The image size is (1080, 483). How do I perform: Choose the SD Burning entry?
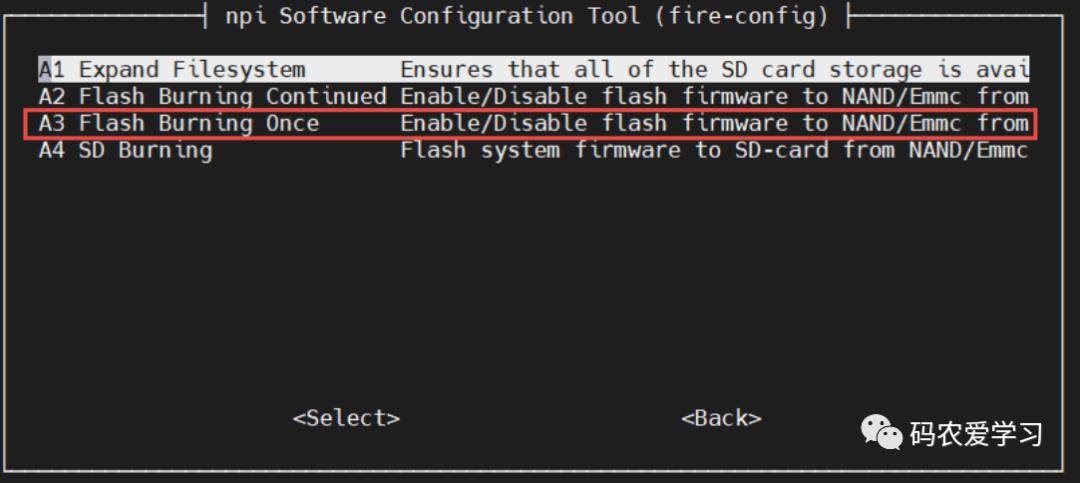(534, 151)
